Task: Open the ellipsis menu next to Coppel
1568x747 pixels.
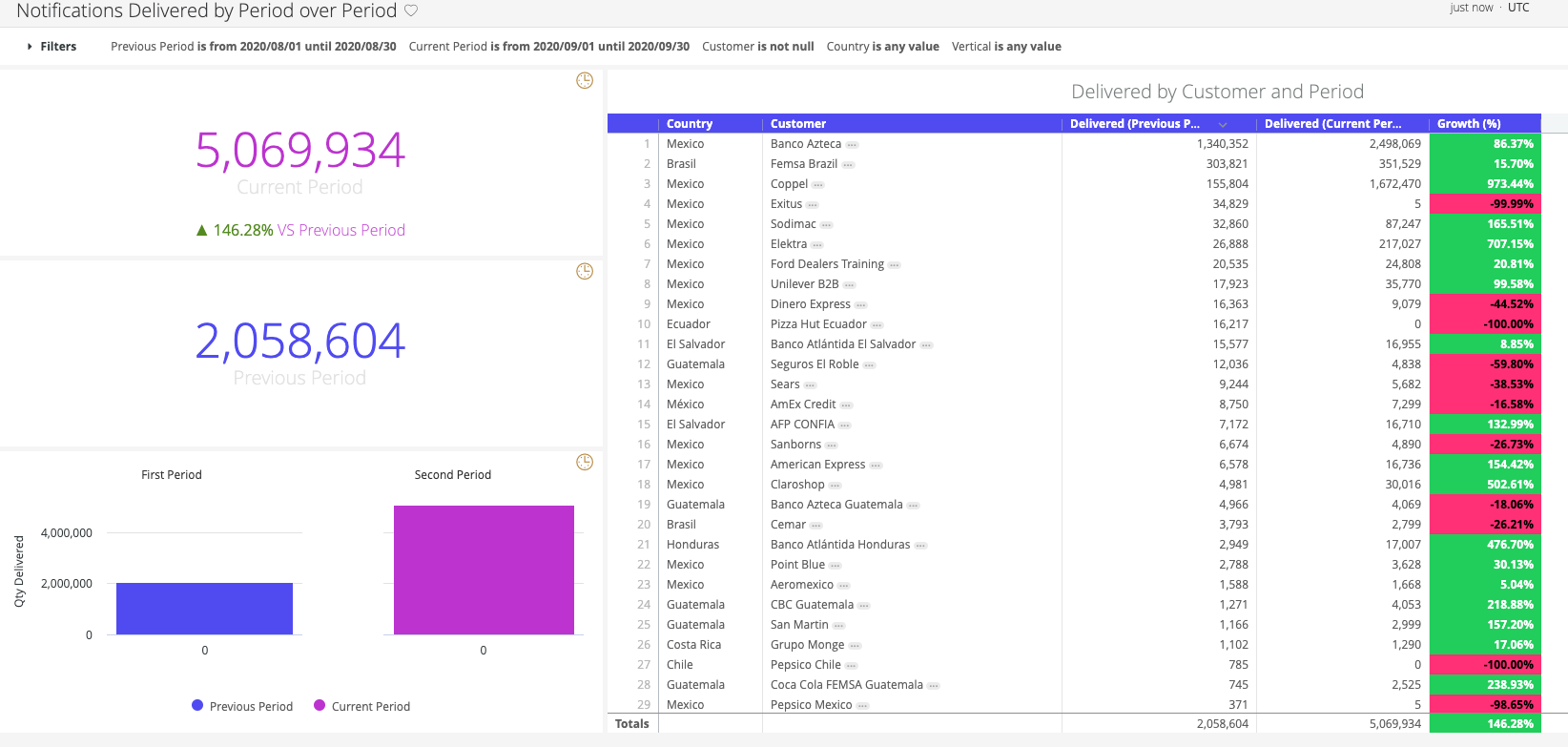Action: click(x=818, y=185)
